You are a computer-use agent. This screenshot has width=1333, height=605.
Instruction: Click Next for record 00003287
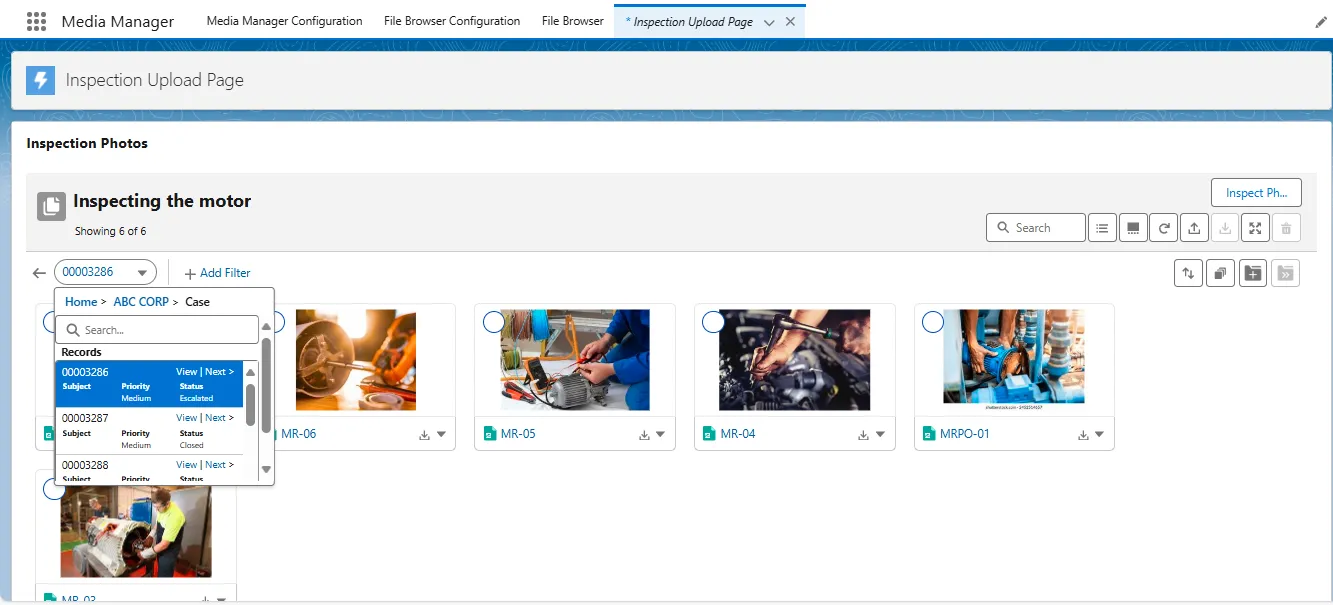(x=219, y=418)
